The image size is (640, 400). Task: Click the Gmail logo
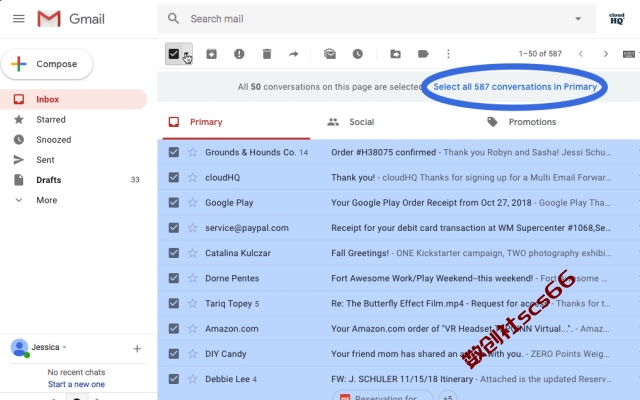71,19
